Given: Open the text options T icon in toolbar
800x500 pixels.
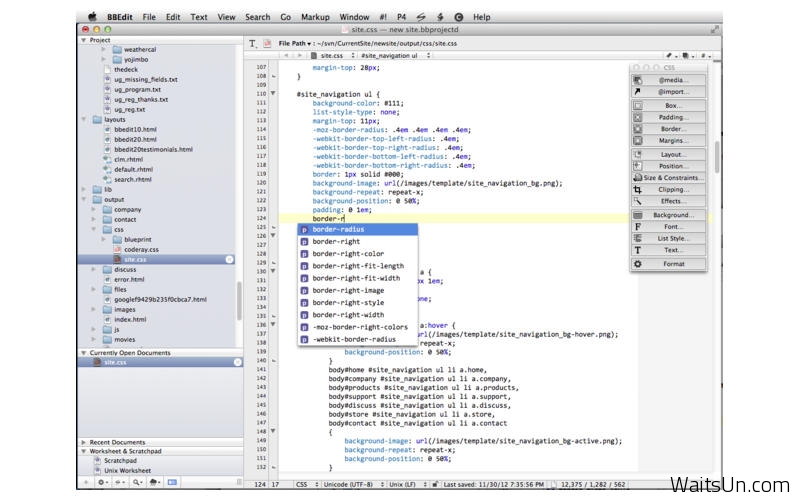Looking at the screenshot, I should 253,43.
